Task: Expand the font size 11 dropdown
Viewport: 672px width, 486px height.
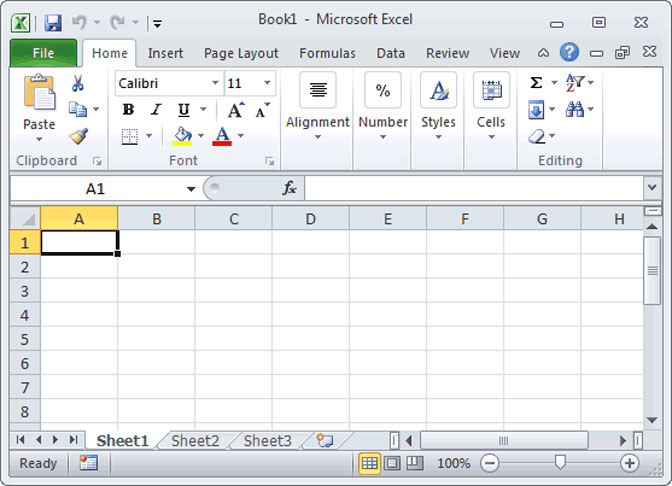Action: click(x=267, y=83)
